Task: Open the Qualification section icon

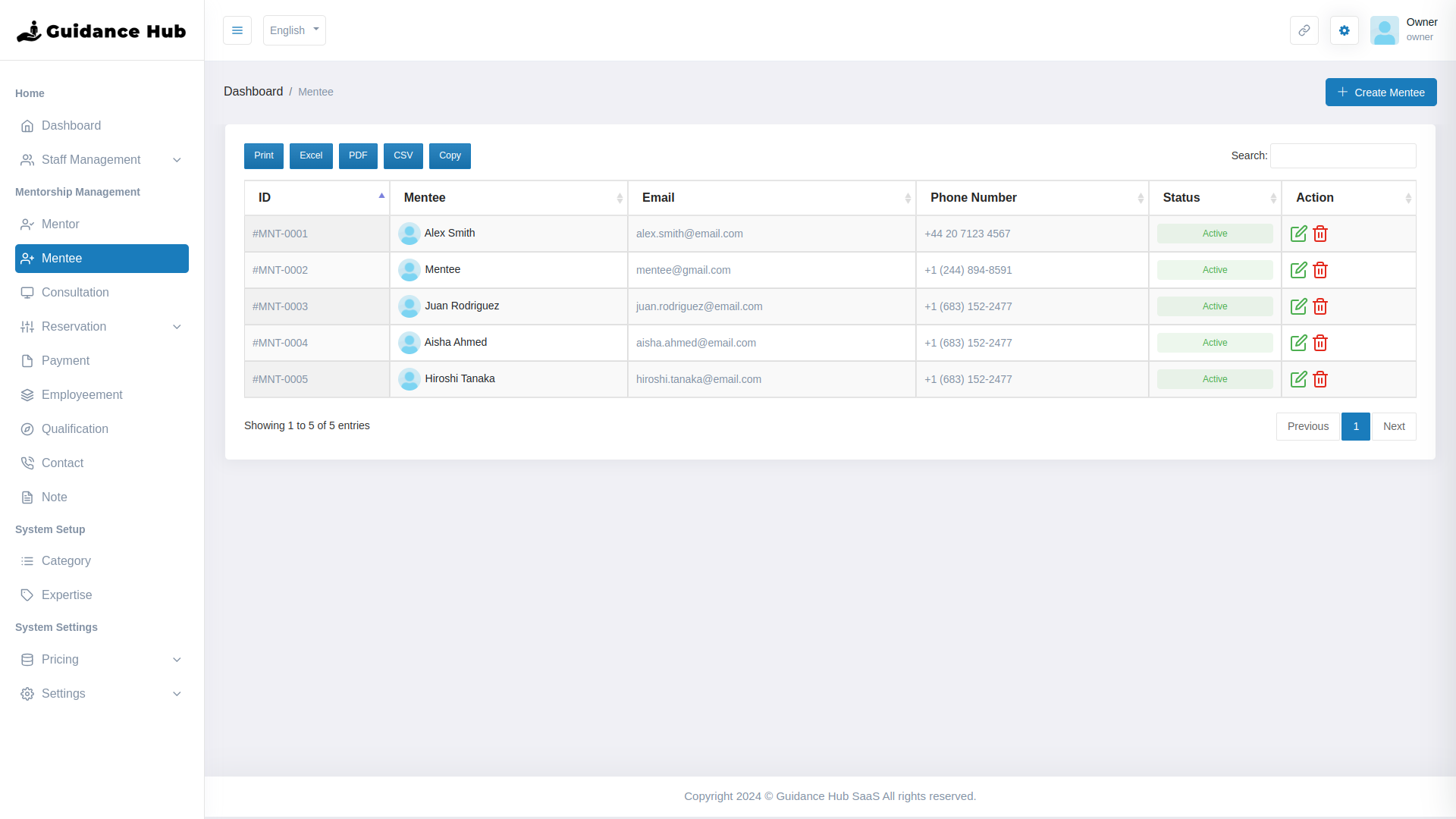Action: [27, 428]
